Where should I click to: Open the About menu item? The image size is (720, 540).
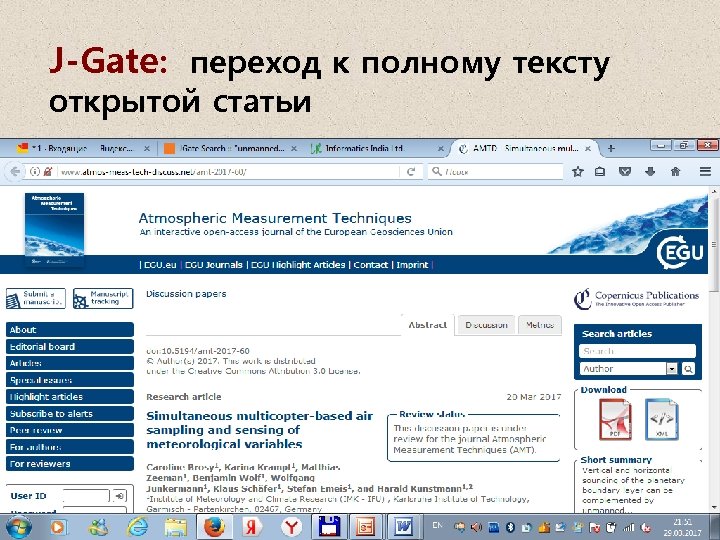70,330
